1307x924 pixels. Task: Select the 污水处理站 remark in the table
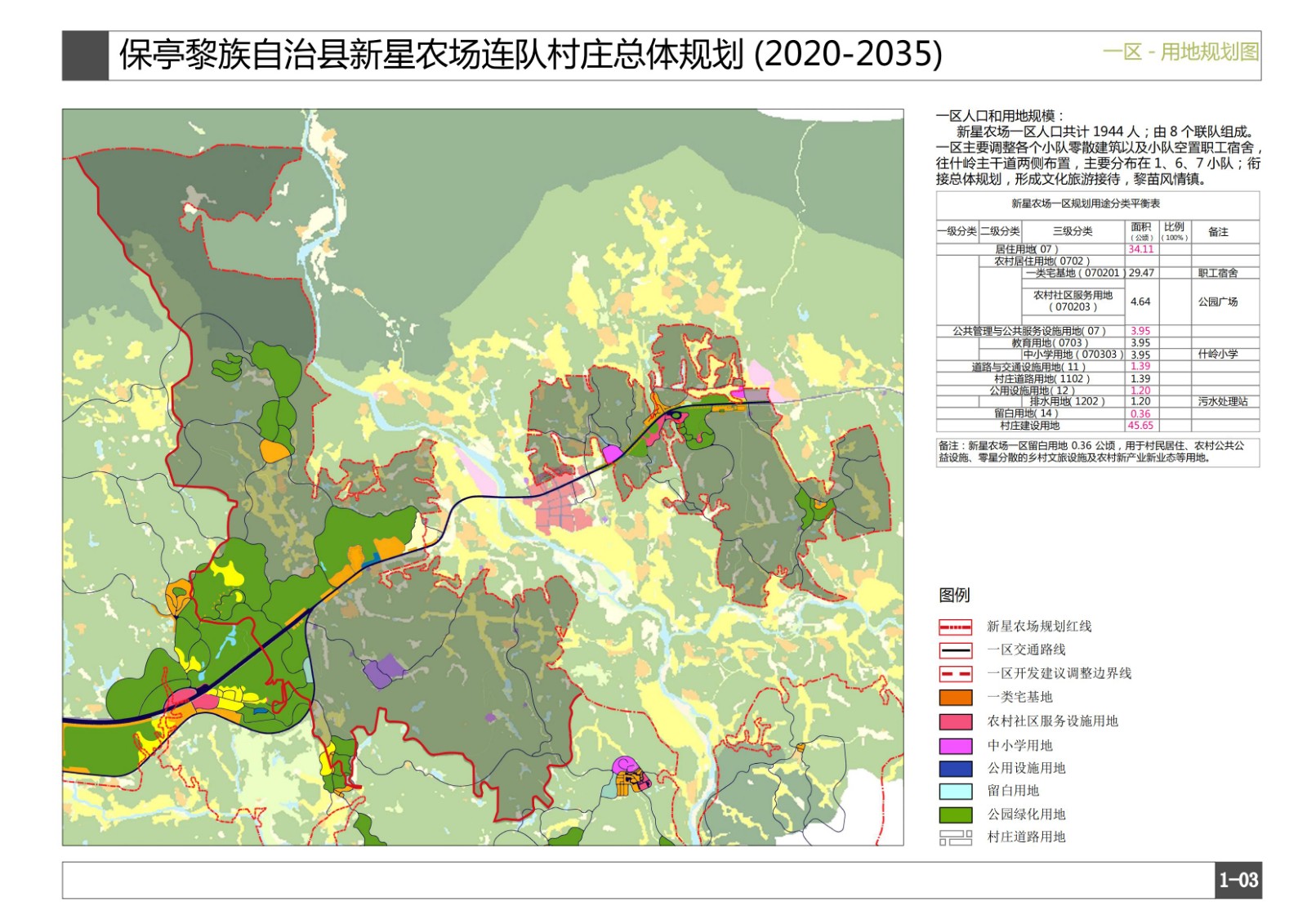(x=1222, y=402)
